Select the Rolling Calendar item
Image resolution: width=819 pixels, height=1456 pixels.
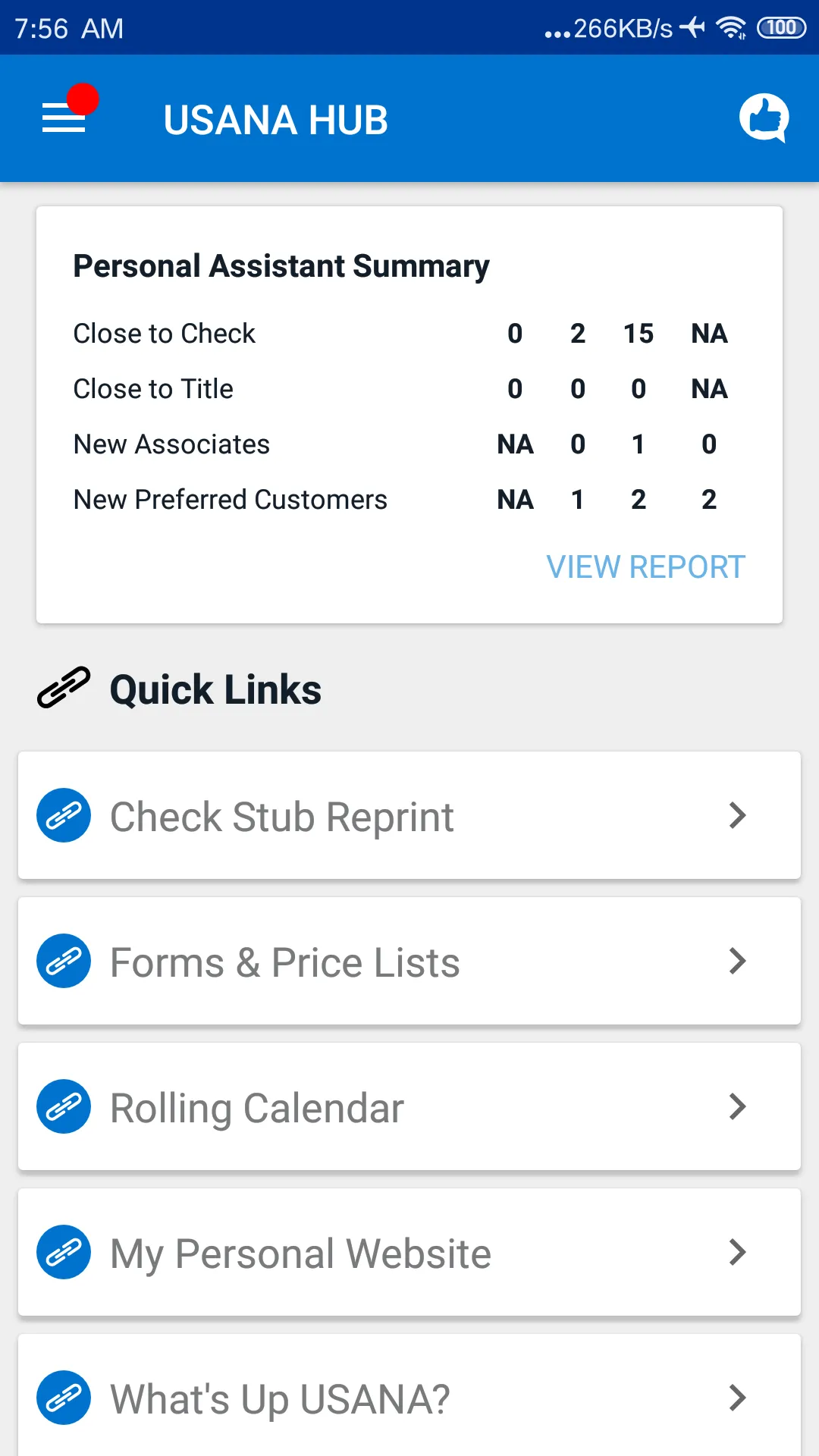[x=257, y=1108]
